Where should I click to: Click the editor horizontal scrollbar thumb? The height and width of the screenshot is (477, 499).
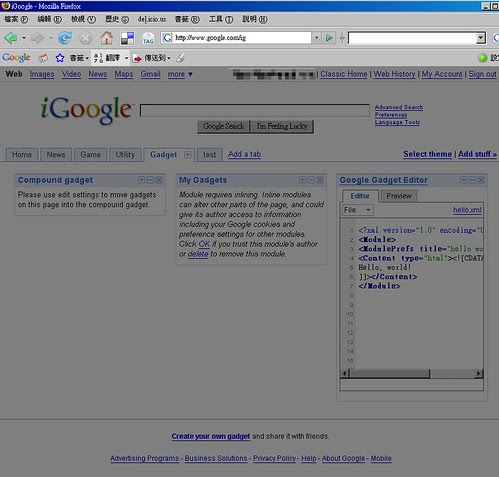390,374
